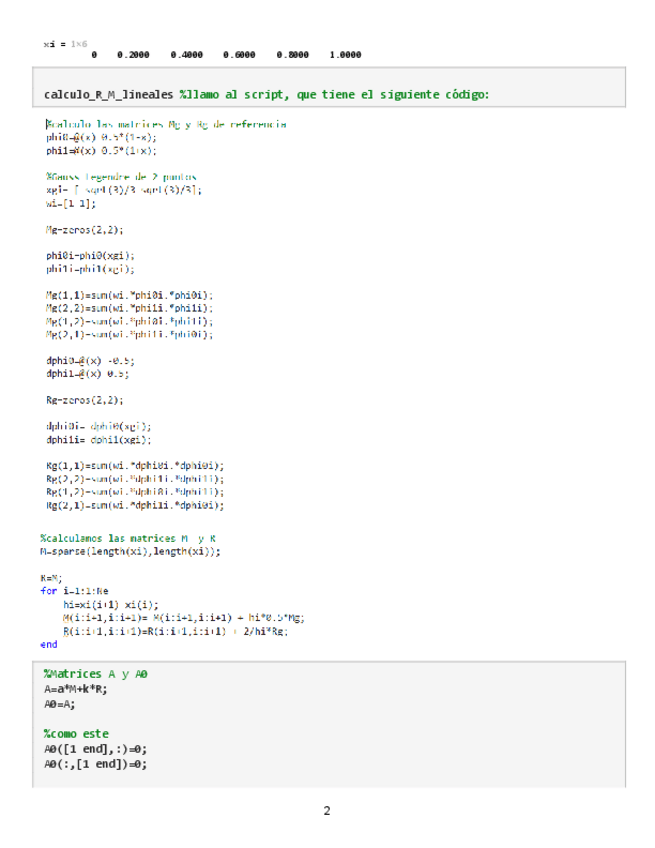
Task: Click the value 1.0000 in xi output
Action: click(346, 55)
